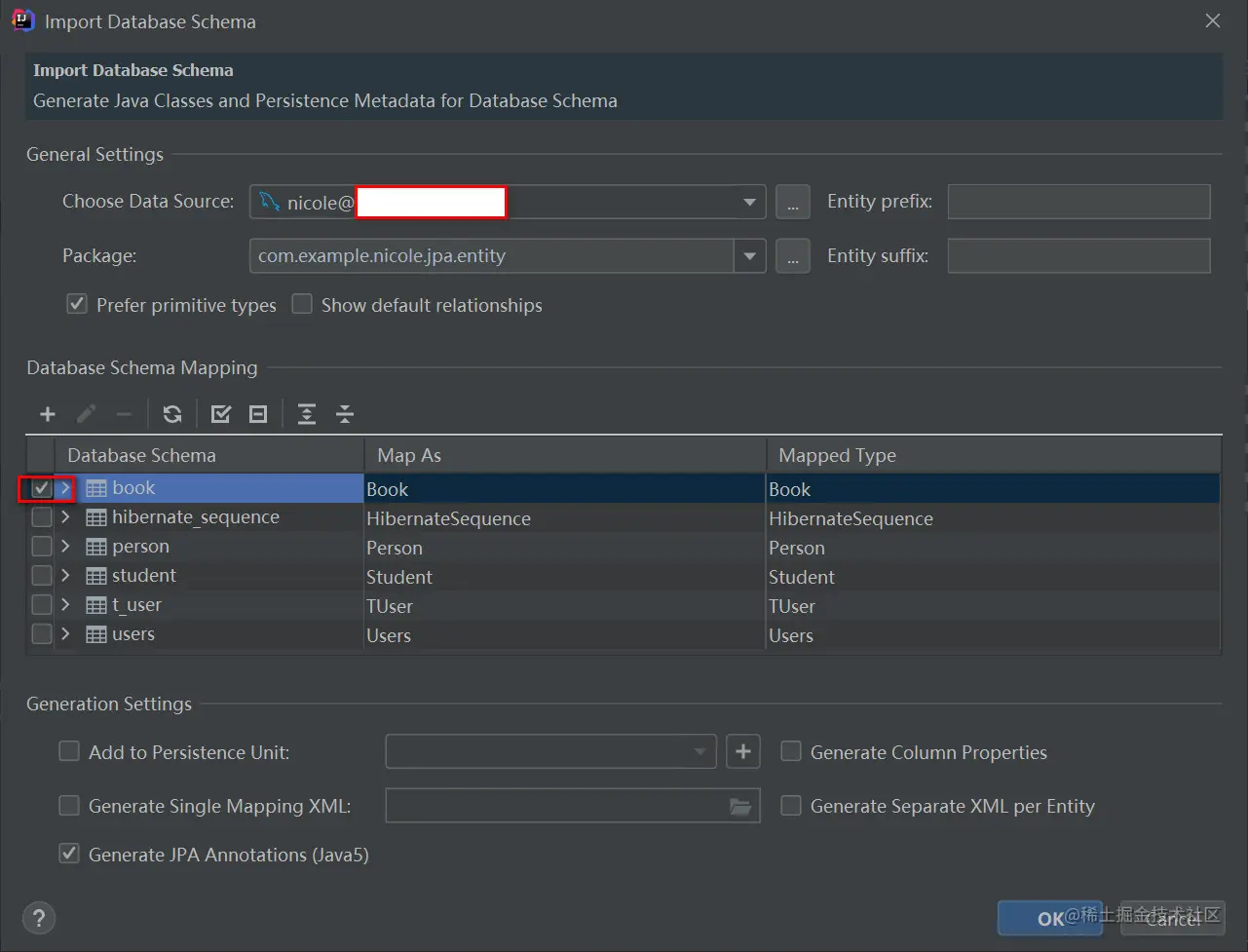Click the Collapse All toolbar icon
Image resolution: width=1248 pixels, height=952 pixels.
click(x=345, y=414)
